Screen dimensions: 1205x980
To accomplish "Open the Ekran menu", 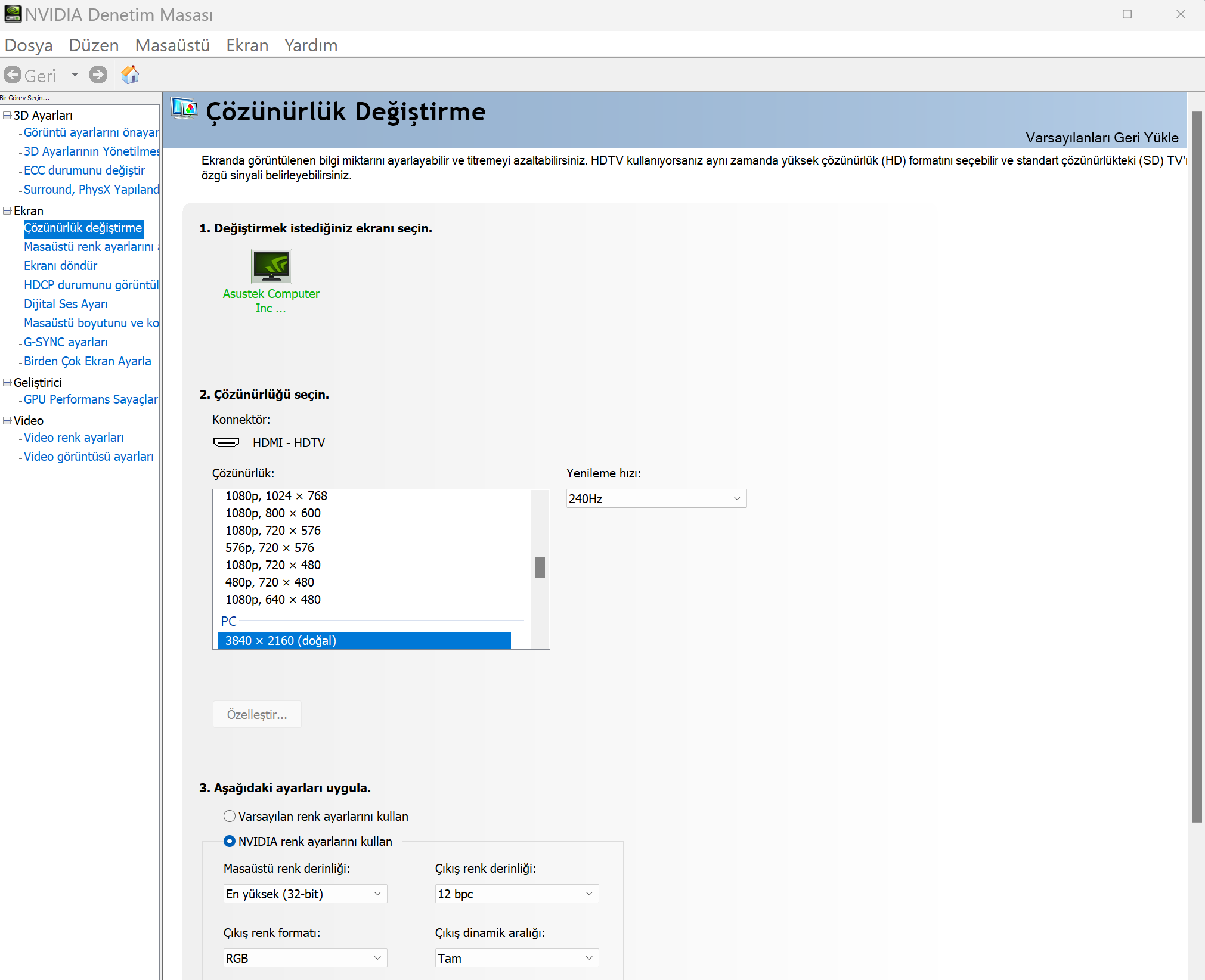I will [247, 45].
